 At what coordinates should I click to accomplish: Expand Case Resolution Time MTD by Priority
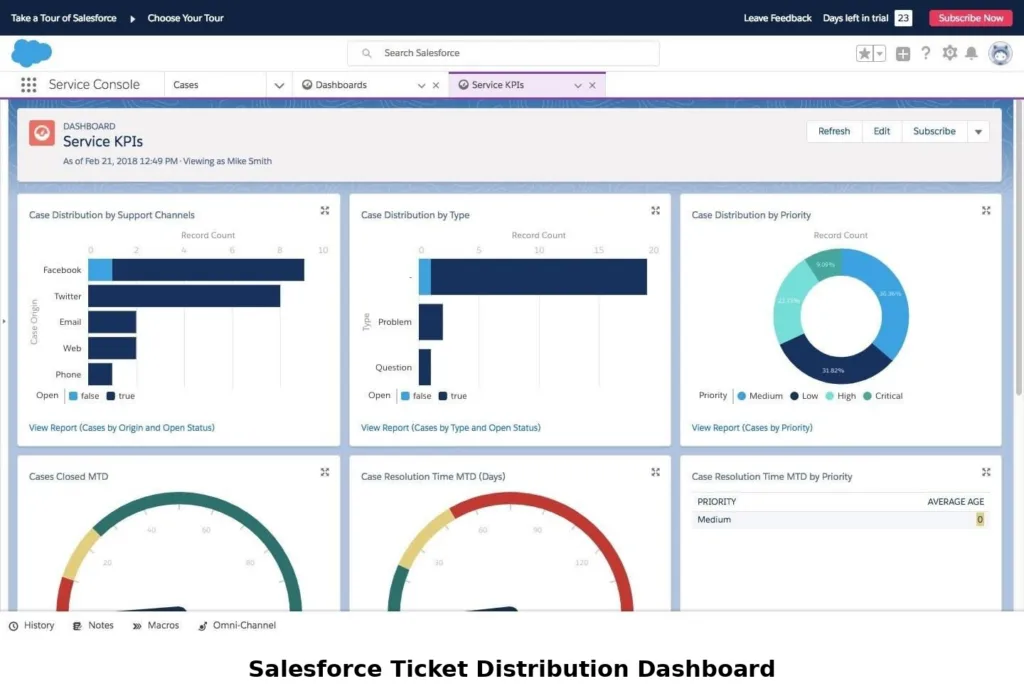pos(986,472)
